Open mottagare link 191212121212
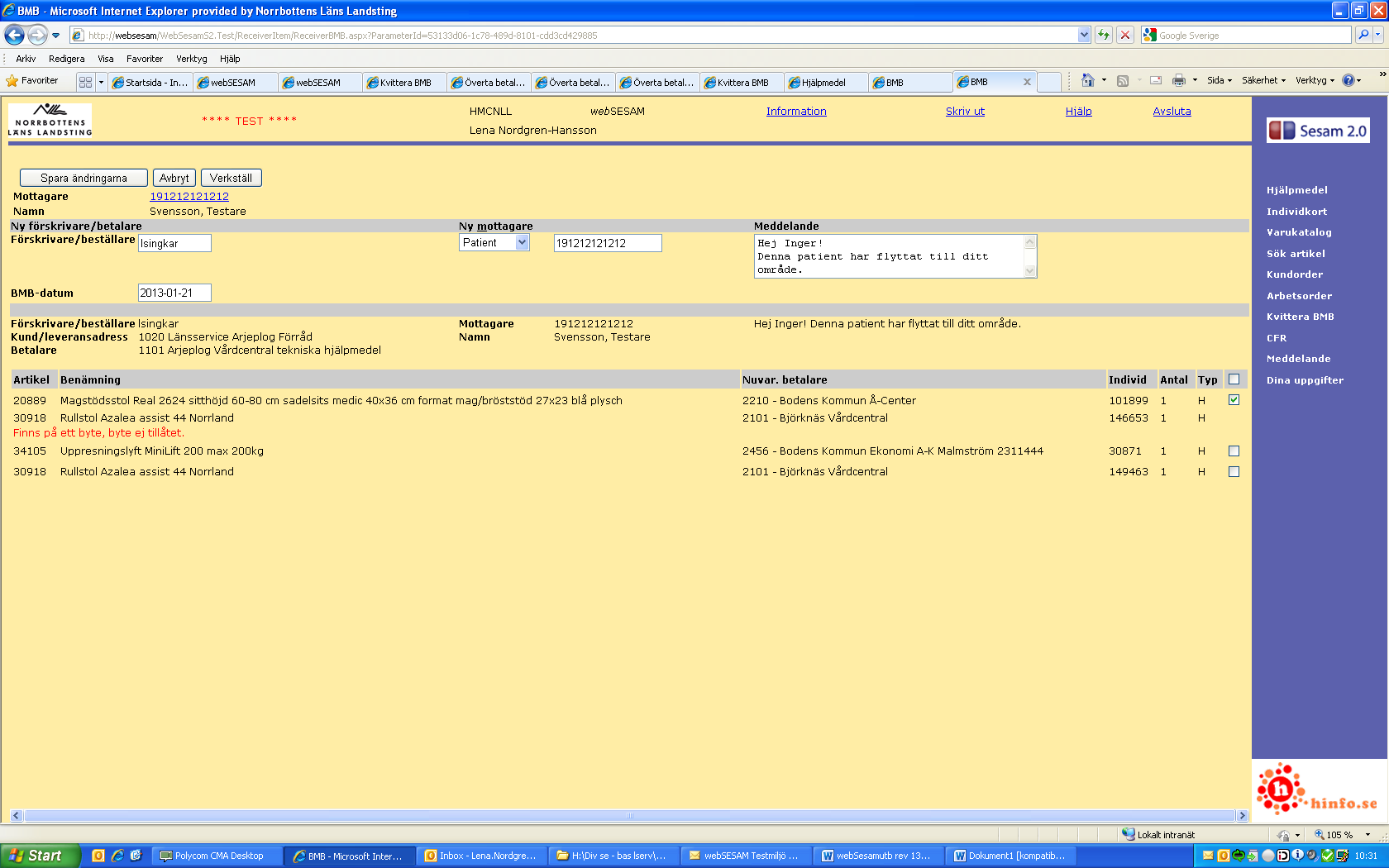 click(x=189, y=197)
